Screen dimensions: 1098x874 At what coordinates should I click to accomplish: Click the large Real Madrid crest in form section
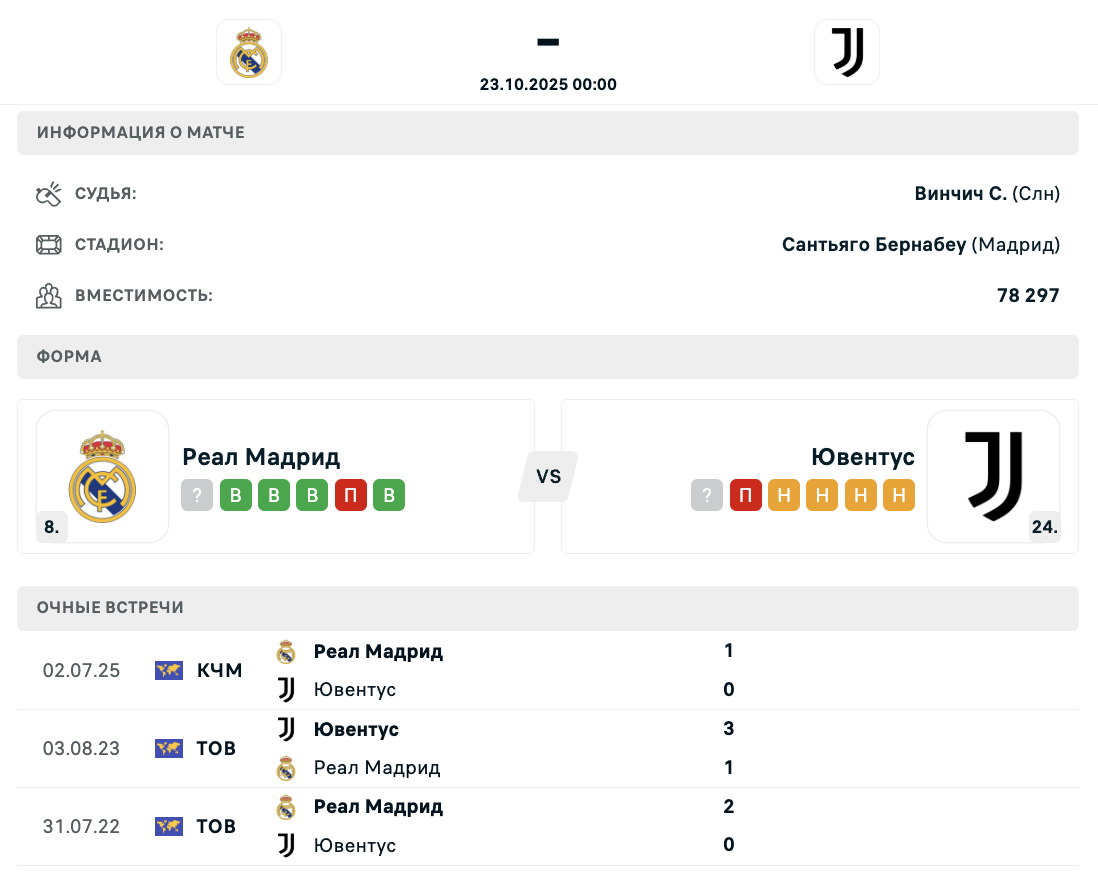pos(102,476)
